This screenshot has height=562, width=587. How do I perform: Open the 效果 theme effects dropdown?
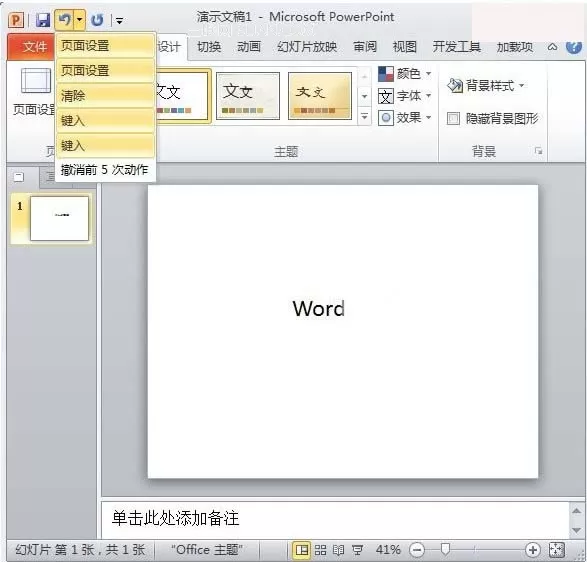click(405, 118)
